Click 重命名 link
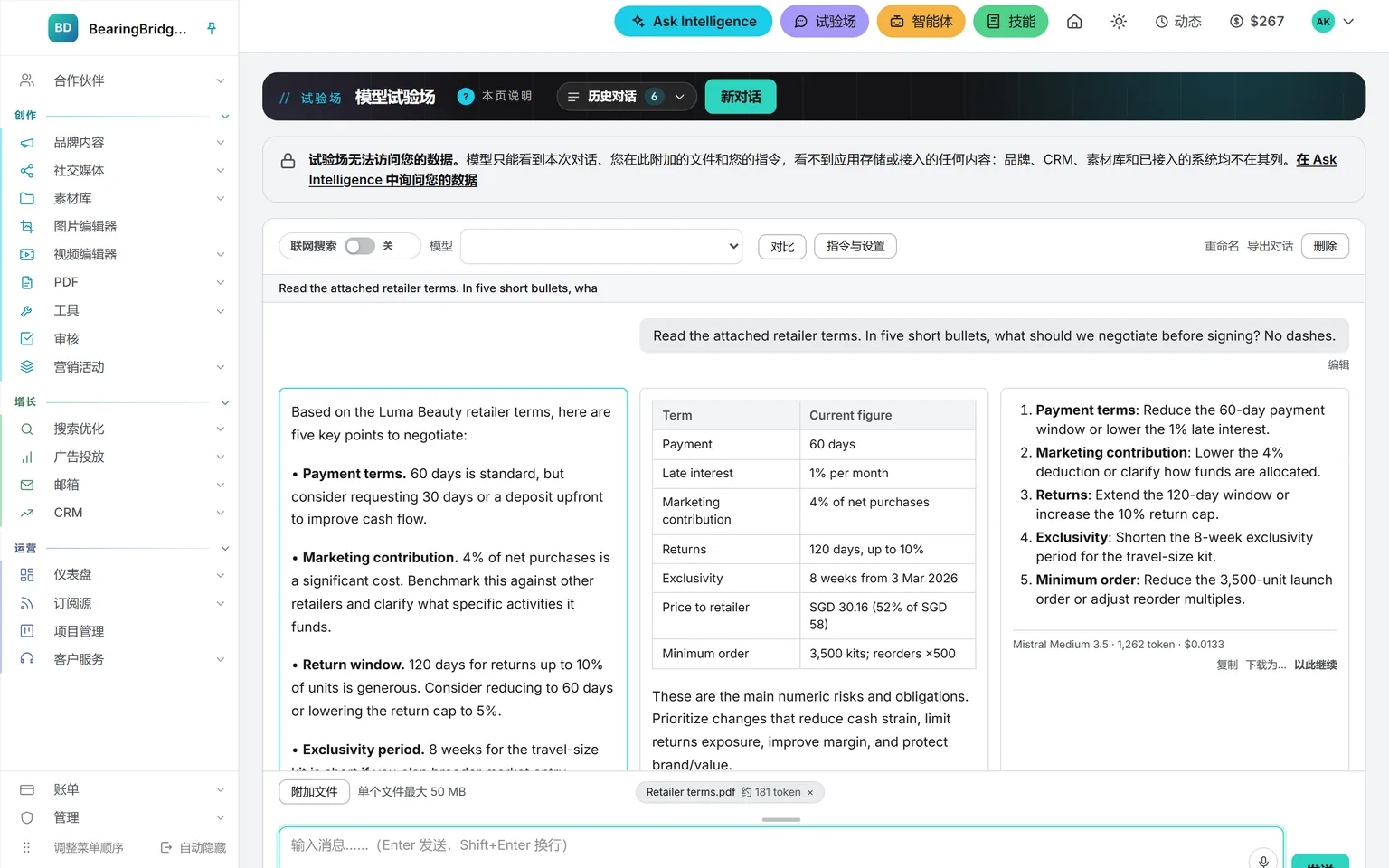 tap(1222, 246)
